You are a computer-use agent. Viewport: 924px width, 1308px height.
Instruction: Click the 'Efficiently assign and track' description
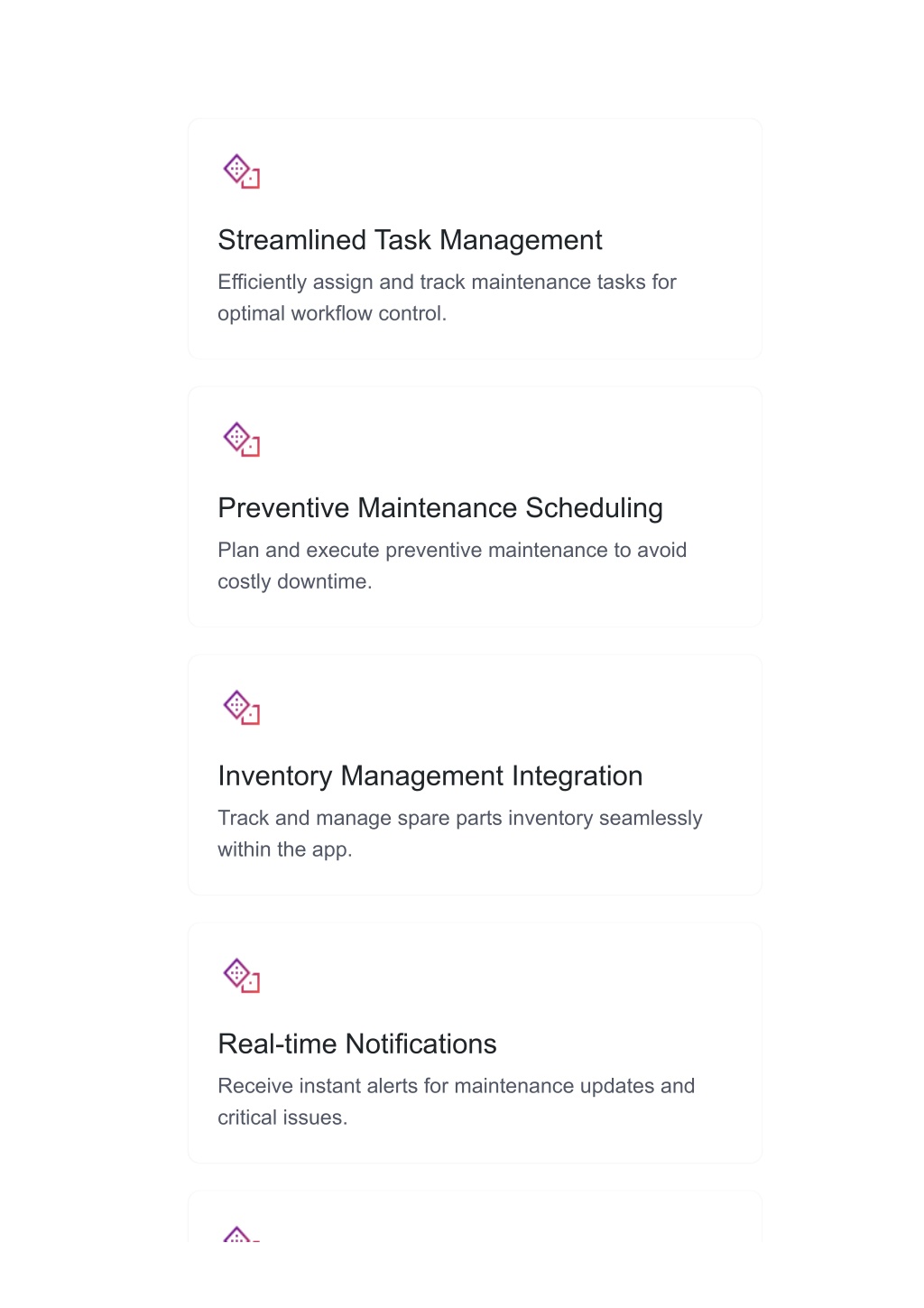click(x=447, y=298)
